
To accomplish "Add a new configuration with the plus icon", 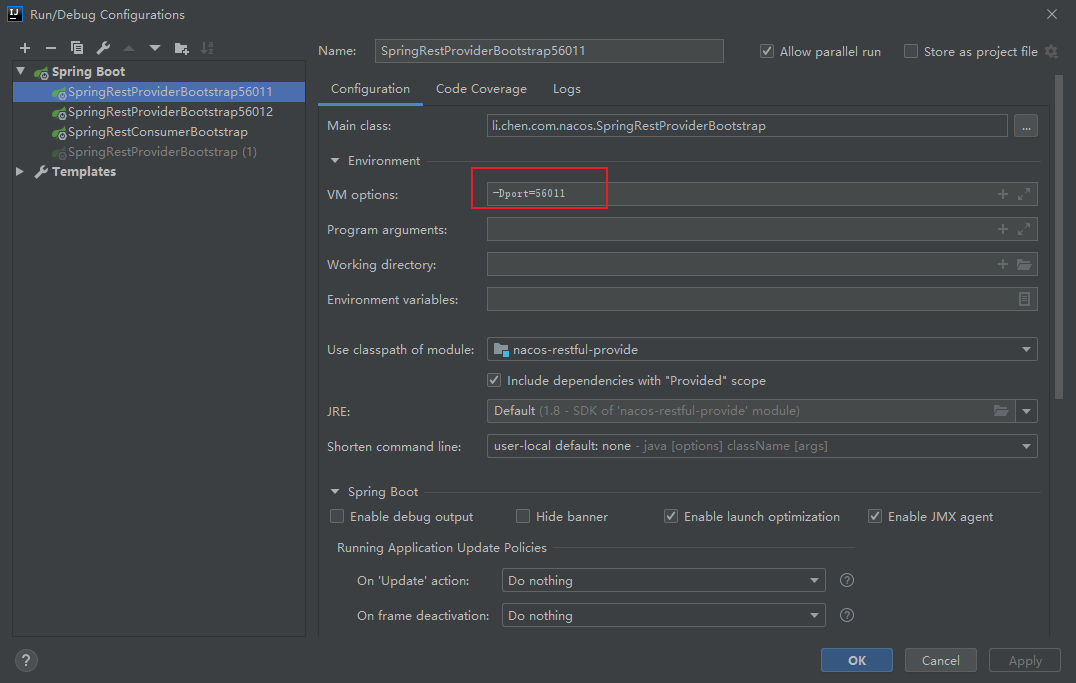I will [x=25, y=48].
